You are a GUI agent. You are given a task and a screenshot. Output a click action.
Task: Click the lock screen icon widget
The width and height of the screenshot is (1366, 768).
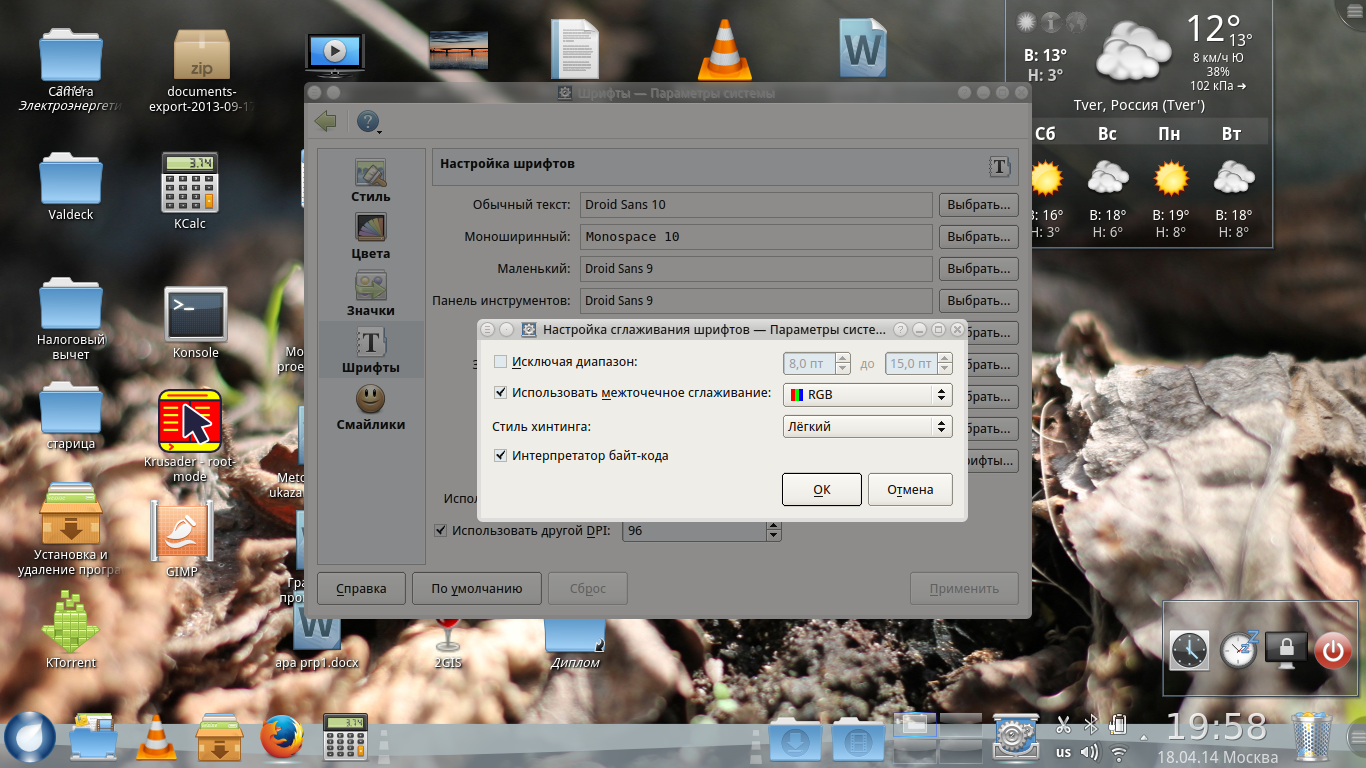tap(1287, 650)
